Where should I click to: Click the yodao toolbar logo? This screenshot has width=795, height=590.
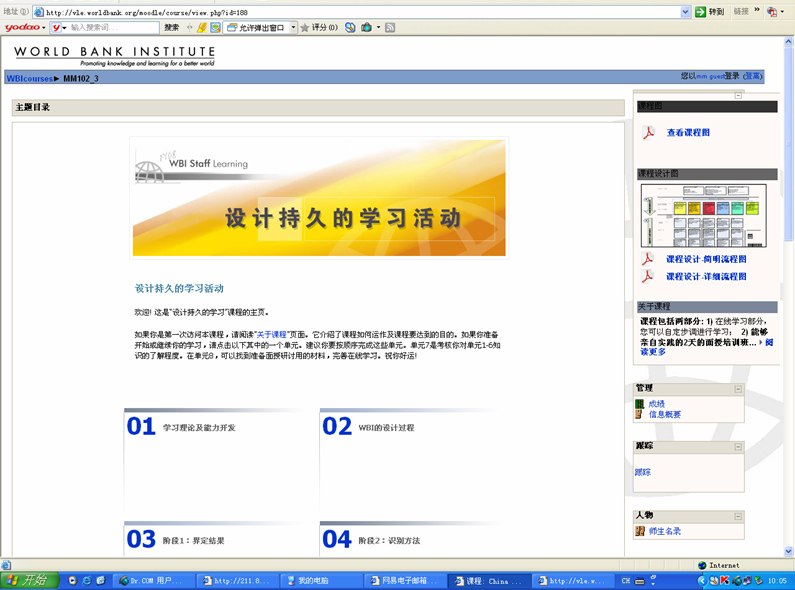22,27
